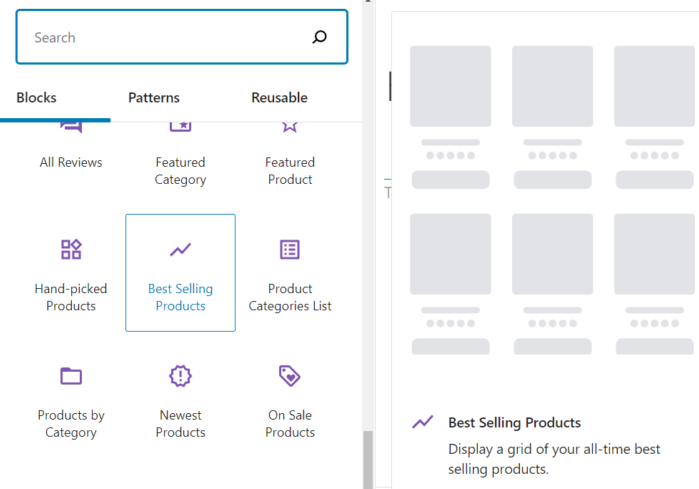Select the Best Selling Products block icon
This screenshot has width=699, height=489.
tap(180, 249)
